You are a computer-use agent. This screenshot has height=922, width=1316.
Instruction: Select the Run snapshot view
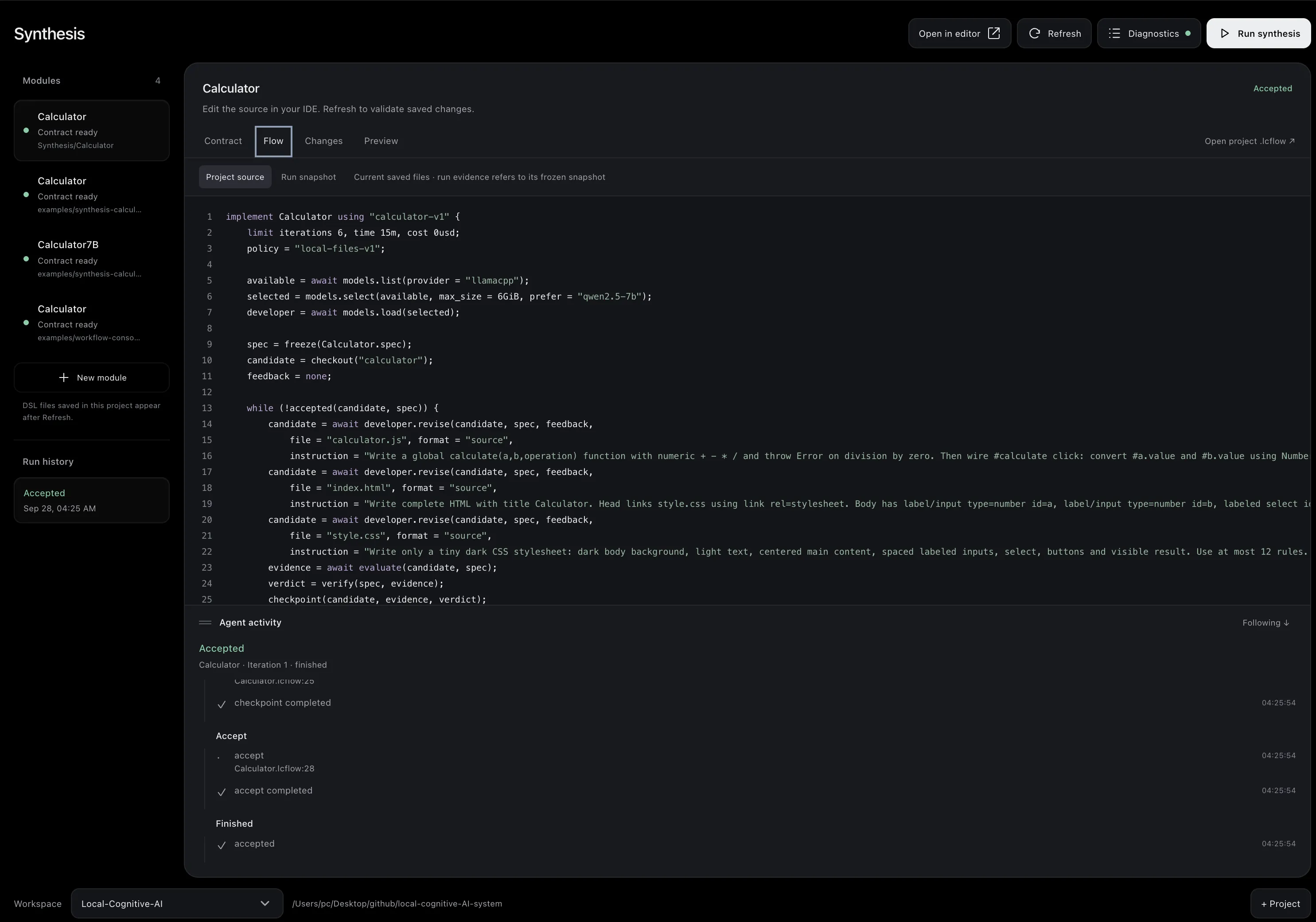pyautogui.click(x=308, y=177)
